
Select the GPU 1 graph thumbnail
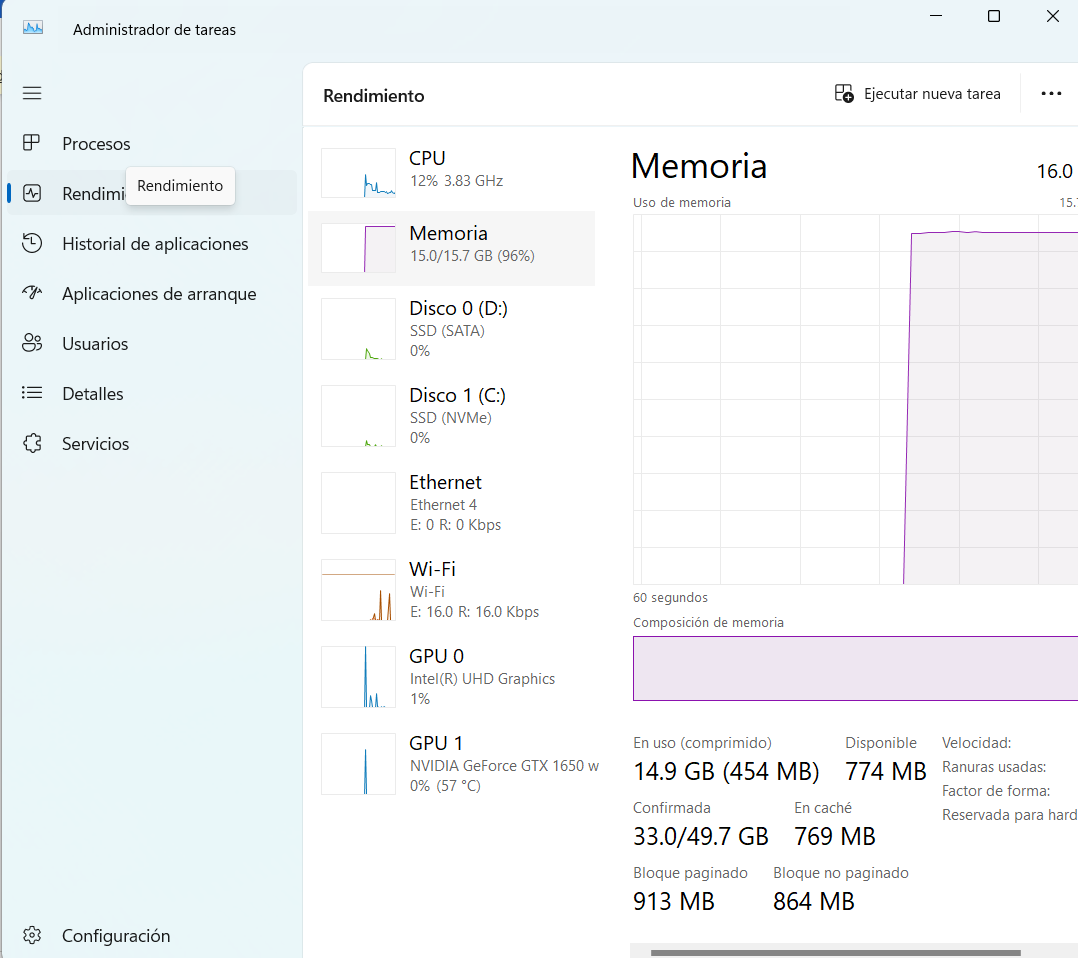coord(358,764)
